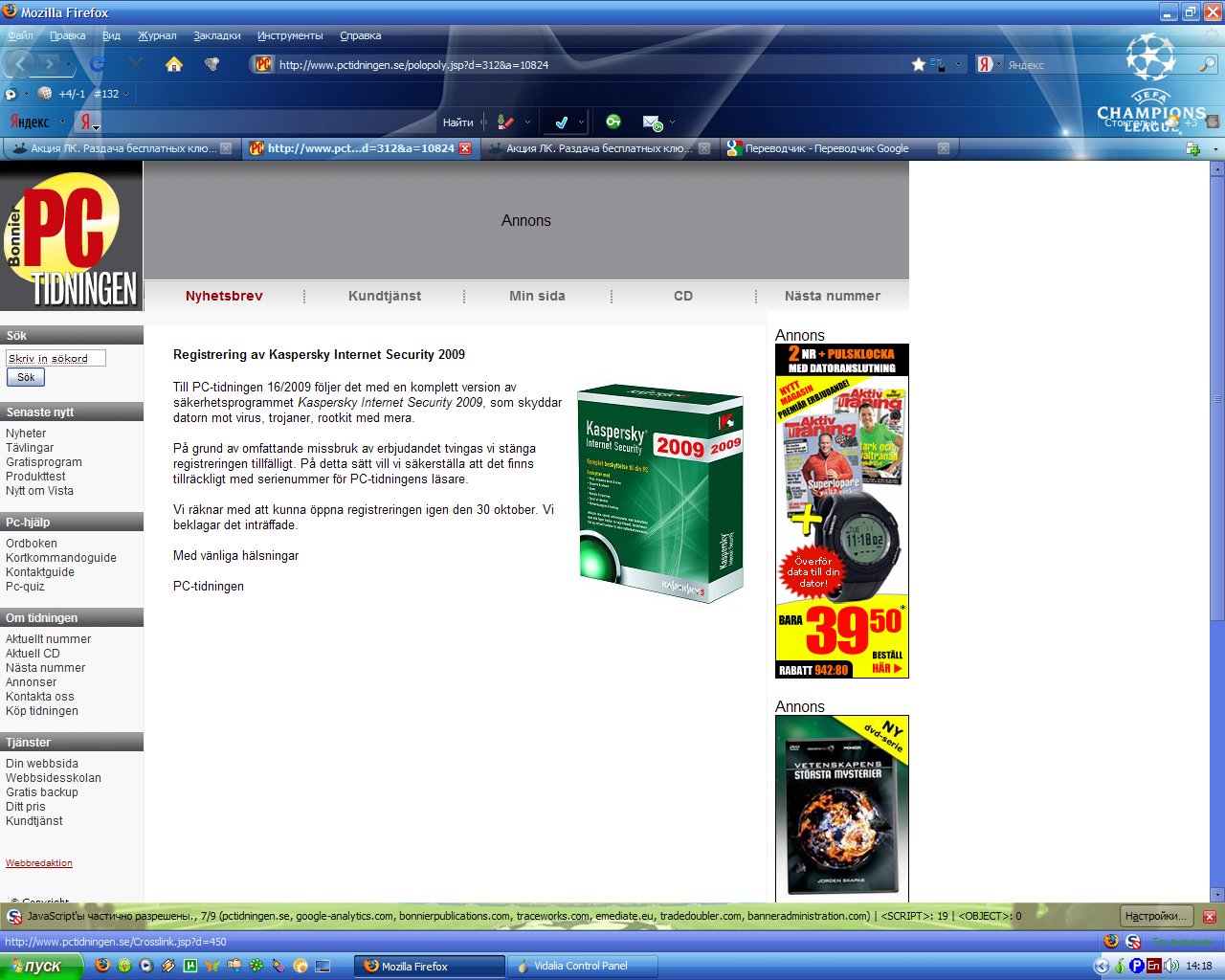Image resolution: width=1225 pixels, height=980 pixels.
Task: Expand the checkmark tool dropdown arrow
Action: [581, 122]
